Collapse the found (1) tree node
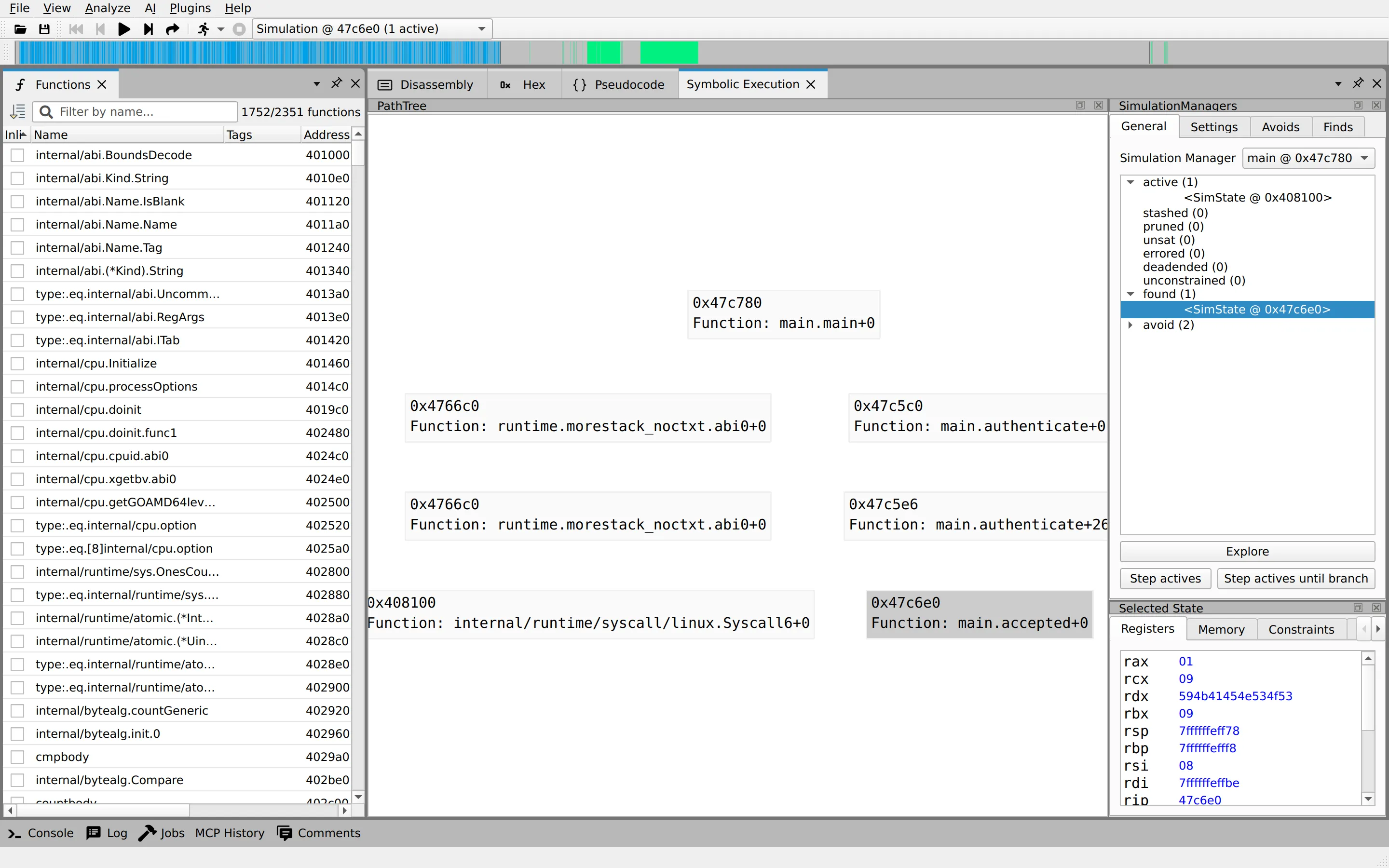The image size is (1389, 868). pyautogui.click(x=1130, y=294)
